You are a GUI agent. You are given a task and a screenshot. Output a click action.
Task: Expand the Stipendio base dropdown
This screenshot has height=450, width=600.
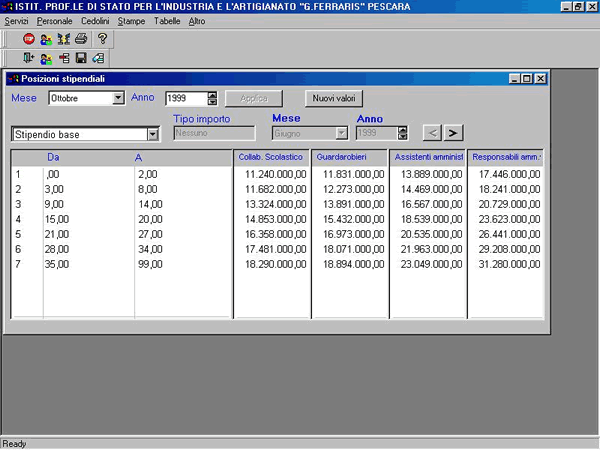(153, 134)
